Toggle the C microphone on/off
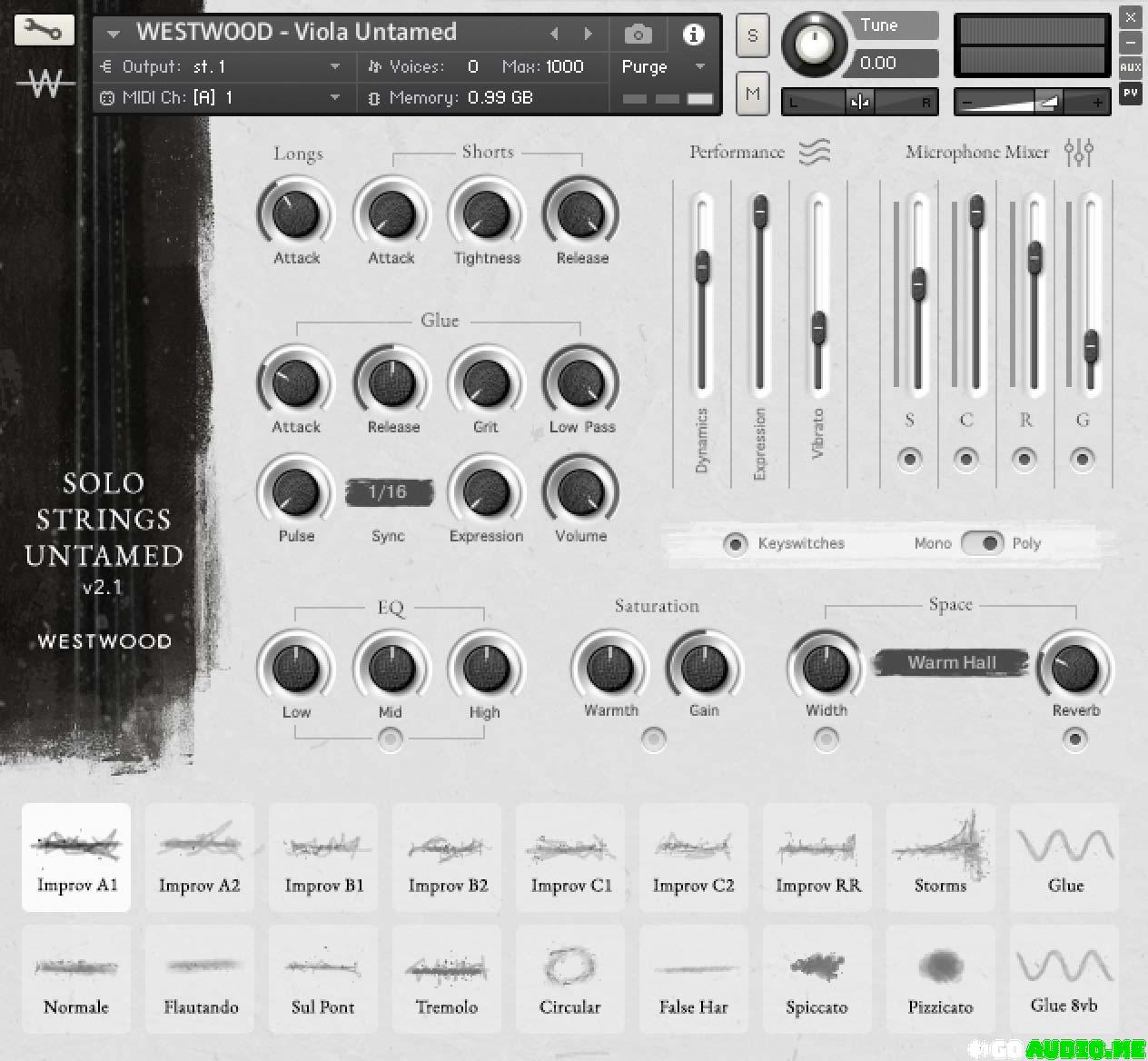Screen dimensions: 1148x1061 pyautogui.click(x=966, y=459)
